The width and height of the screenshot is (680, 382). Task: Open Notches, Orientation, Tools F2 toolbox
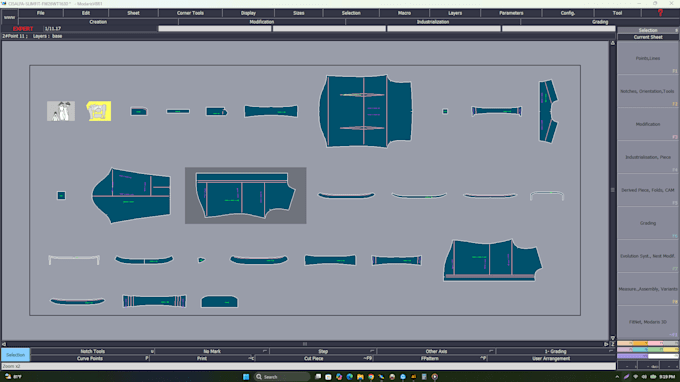[648, 91]
